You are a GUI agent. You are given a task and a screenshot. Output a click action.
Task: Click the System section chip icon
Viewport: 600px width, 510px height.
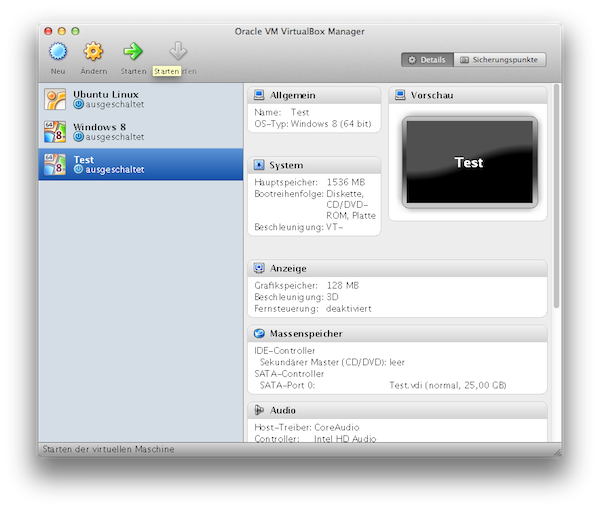tap(259, 165)
